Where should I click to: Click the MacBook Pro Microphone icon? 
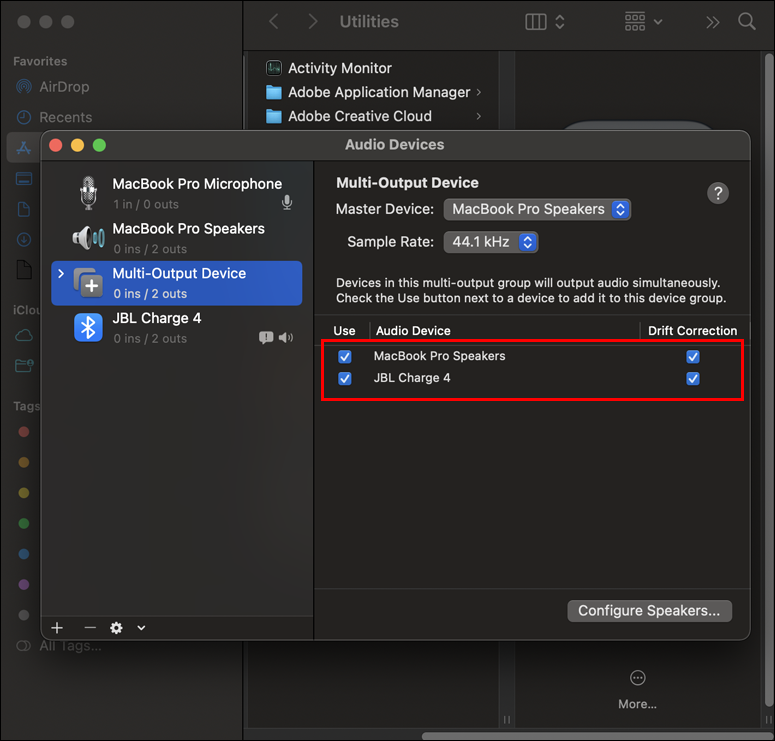click(x=89, y=193)
